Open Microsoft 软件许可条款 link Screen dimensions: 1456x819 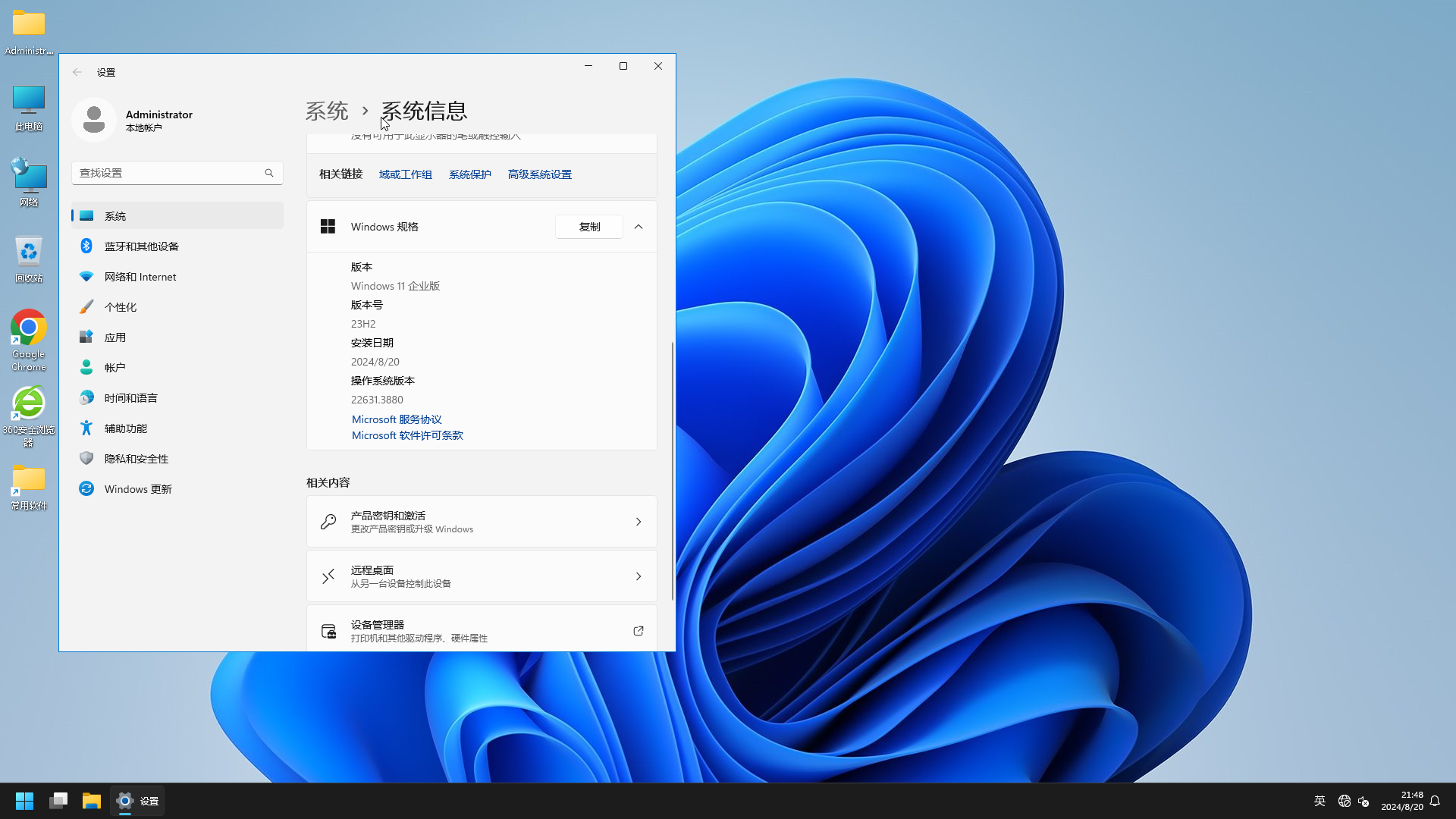tap(407, 435)
